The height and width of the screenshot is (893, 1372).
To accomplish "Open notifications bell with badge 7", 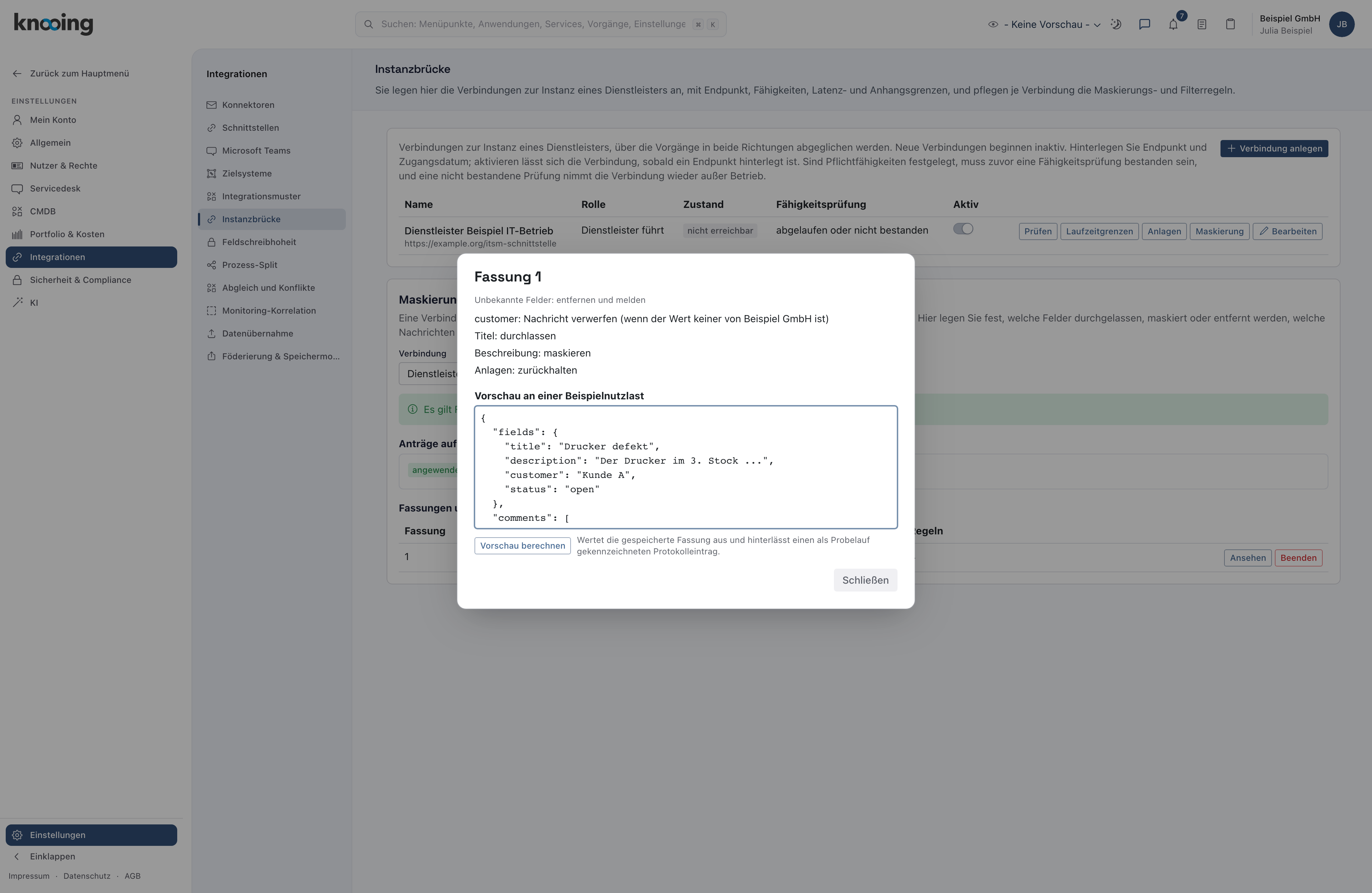I will pos(1173,24).
